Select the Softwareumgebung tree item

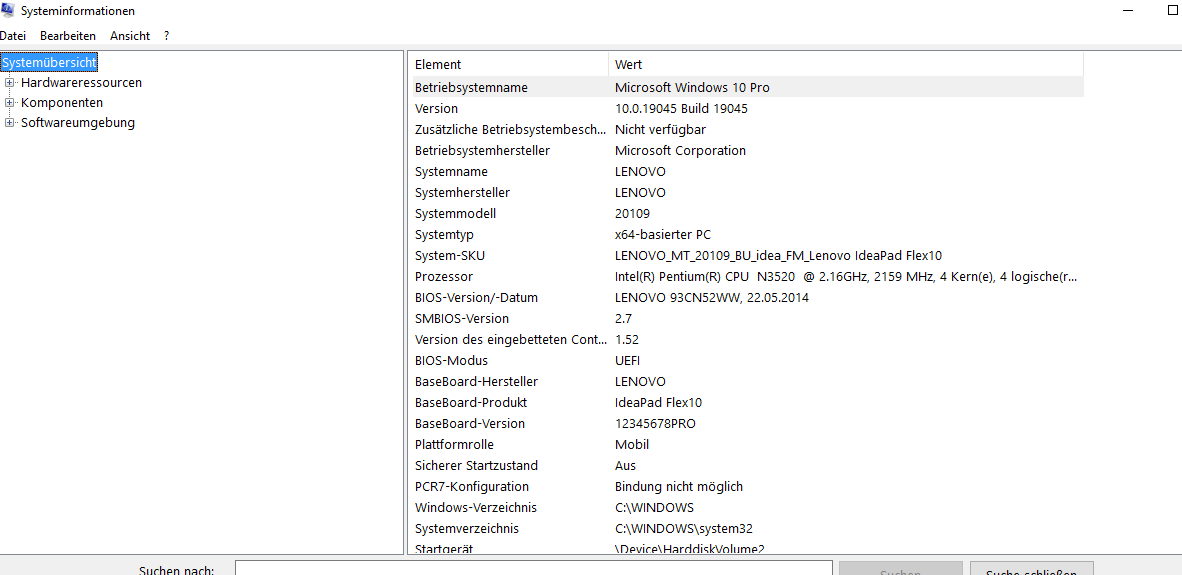(78, 123)
